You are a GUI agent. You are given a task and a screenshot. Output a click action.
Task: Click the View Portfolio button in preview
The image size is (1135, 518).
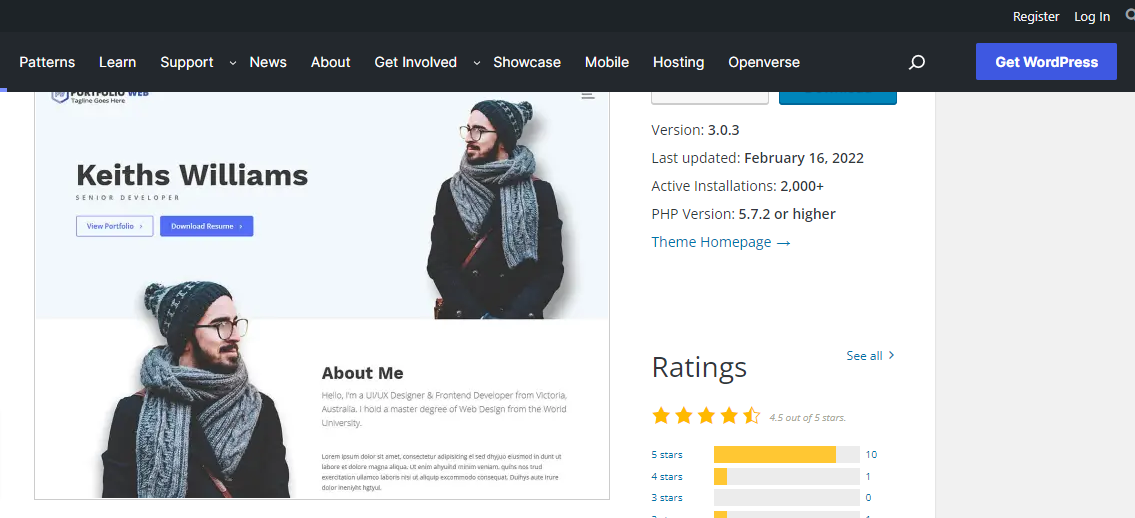[x=114, y=226]
